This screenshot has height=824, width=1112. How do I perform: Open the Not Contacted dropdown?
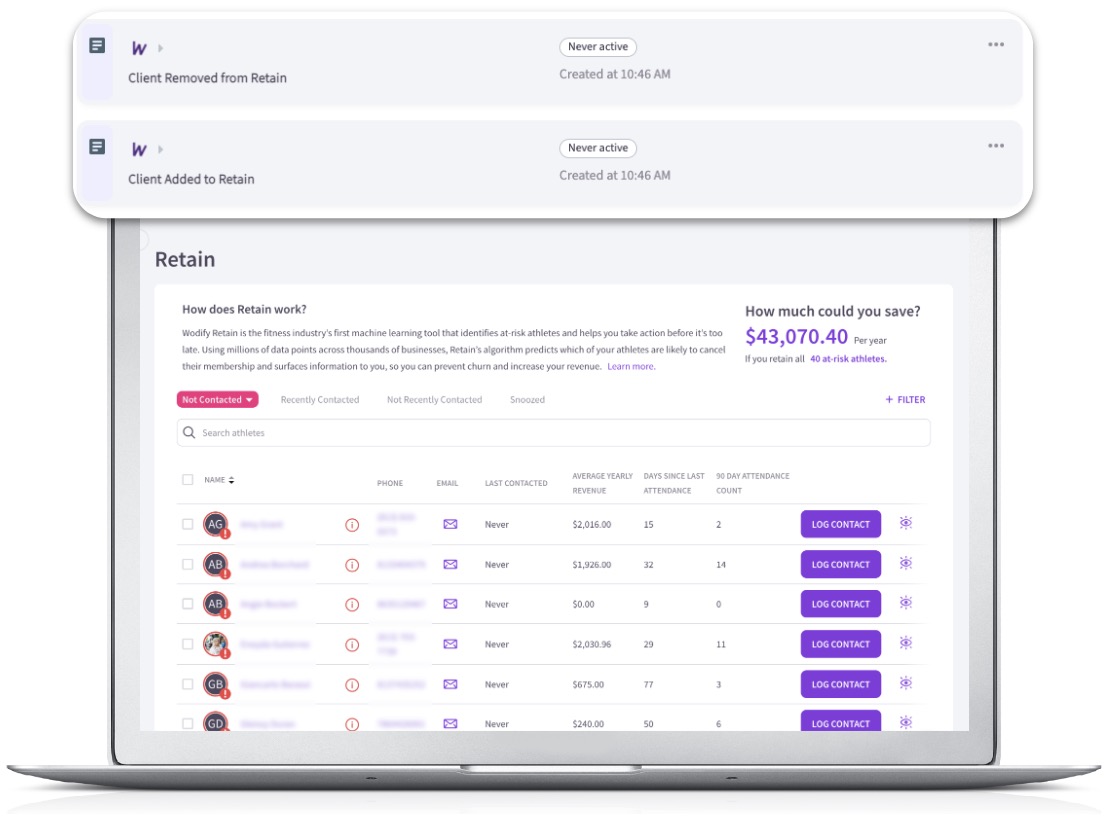point(217,400)
